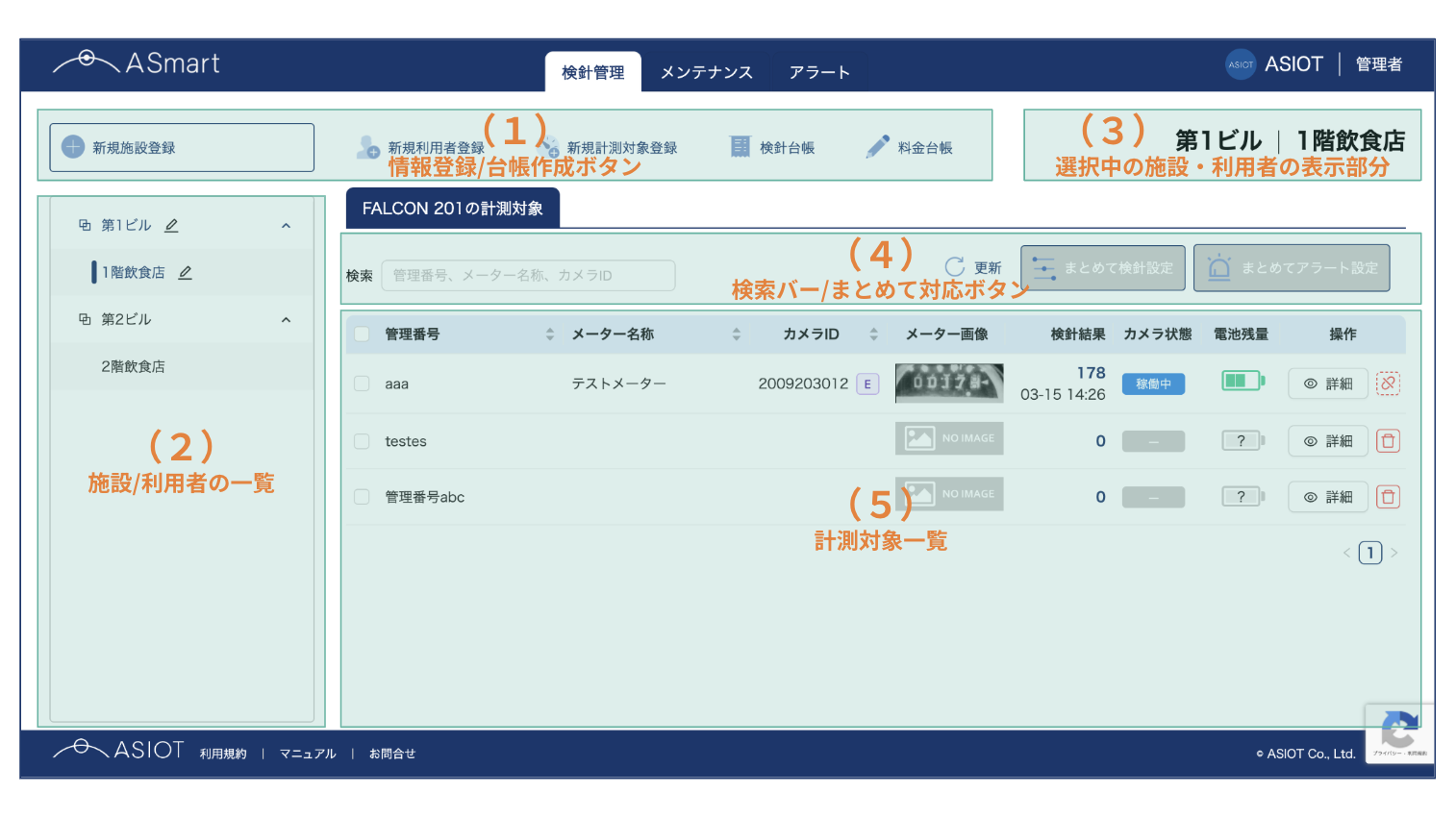Click the 更新 refresh icon

pyautogui.click(x=954, y=266)
